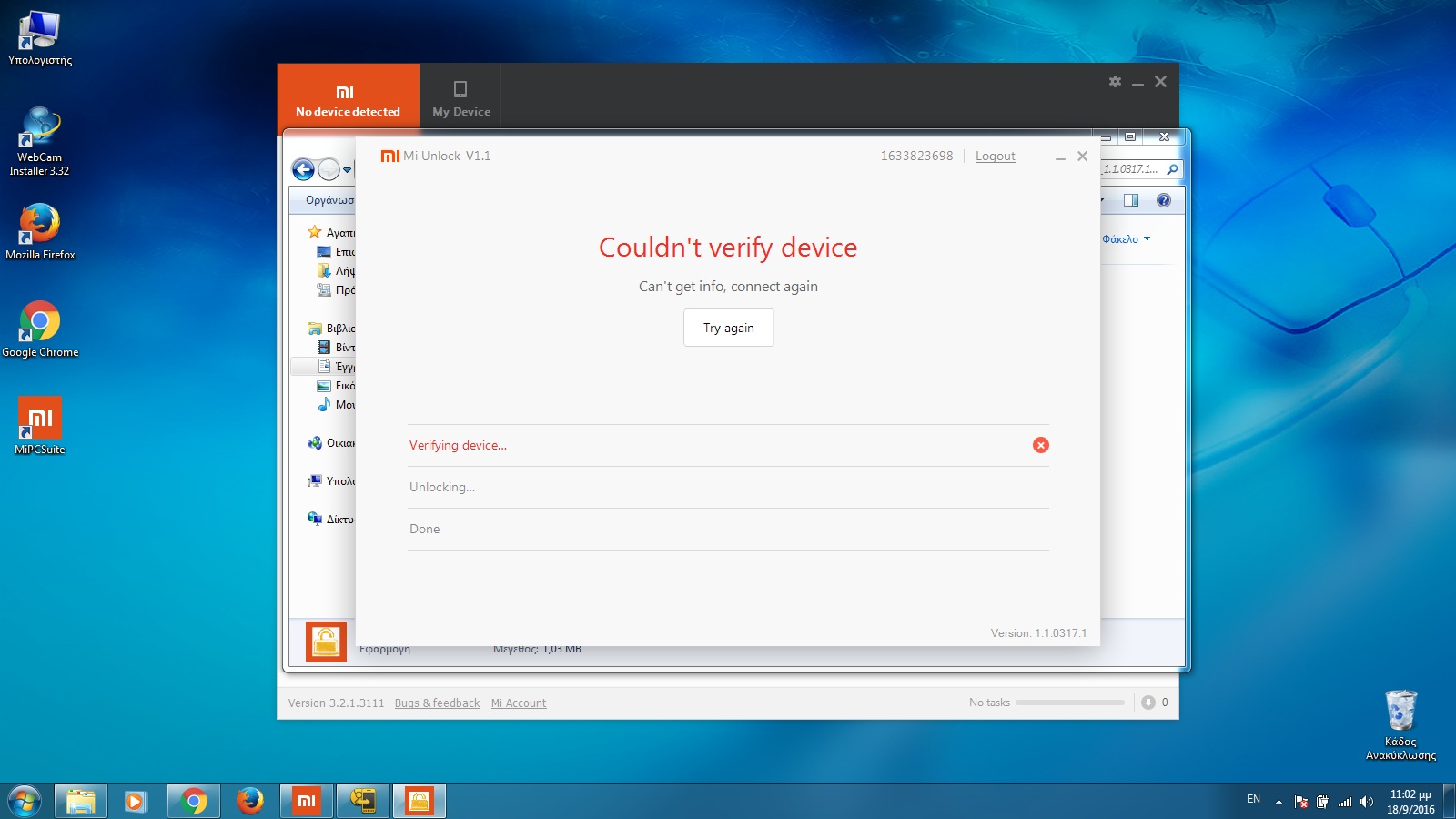
Task: Click the Logout link in Mi Unlock
Action: pyautogui.click(x=995, y=157)
